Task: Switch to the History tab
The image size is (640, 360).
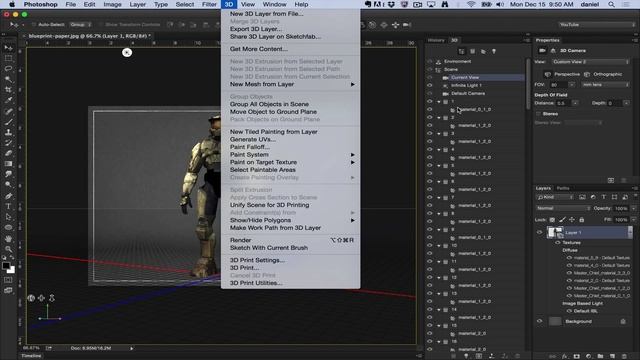Action: (436, 40)
